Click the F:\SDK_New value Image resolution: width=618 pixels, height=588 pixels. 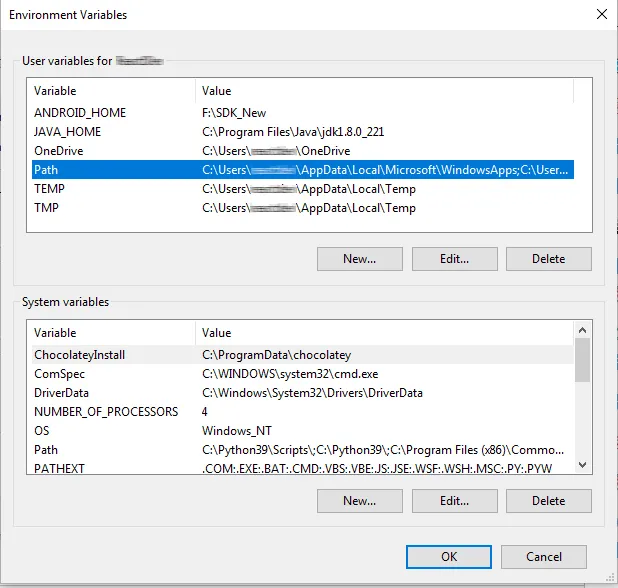coord(234,113)
